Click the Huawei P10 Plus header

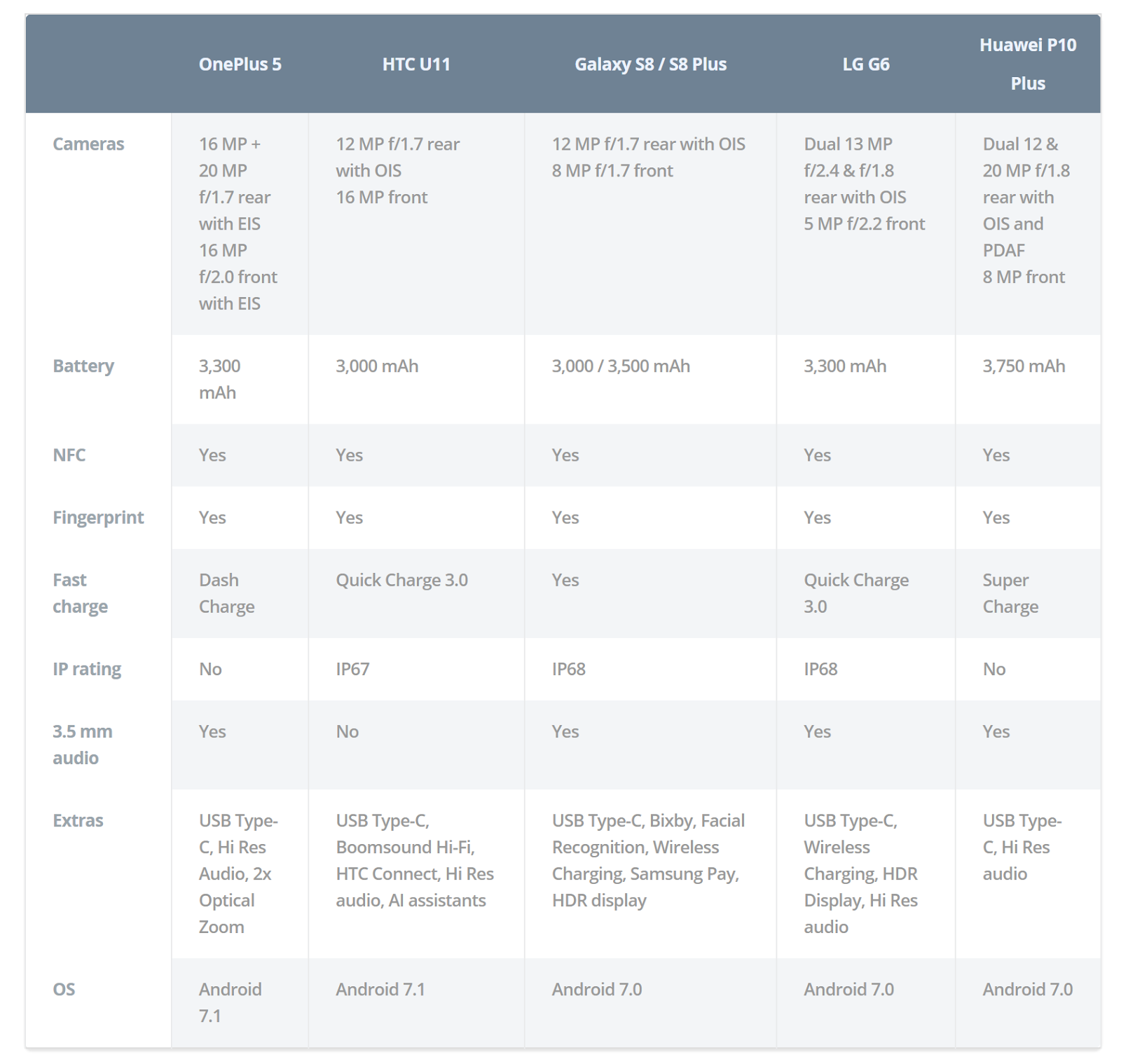1028,64
